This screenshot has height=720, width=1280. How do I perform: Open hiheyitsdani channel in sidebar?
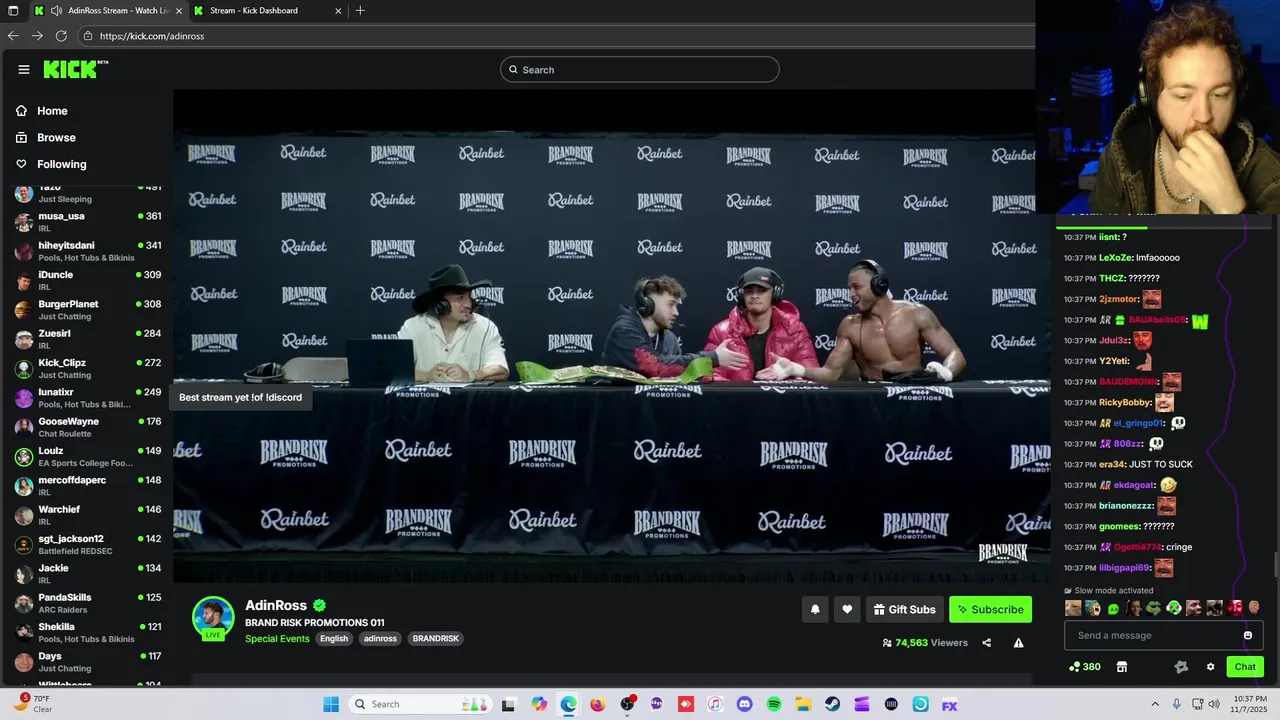click(88, 251)
